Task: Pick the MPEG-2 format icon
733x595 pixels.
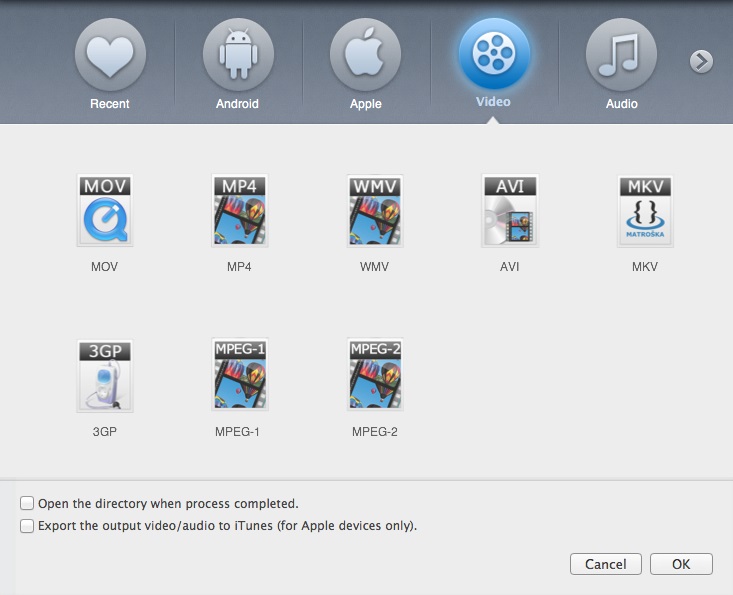Action: point(375,374)
